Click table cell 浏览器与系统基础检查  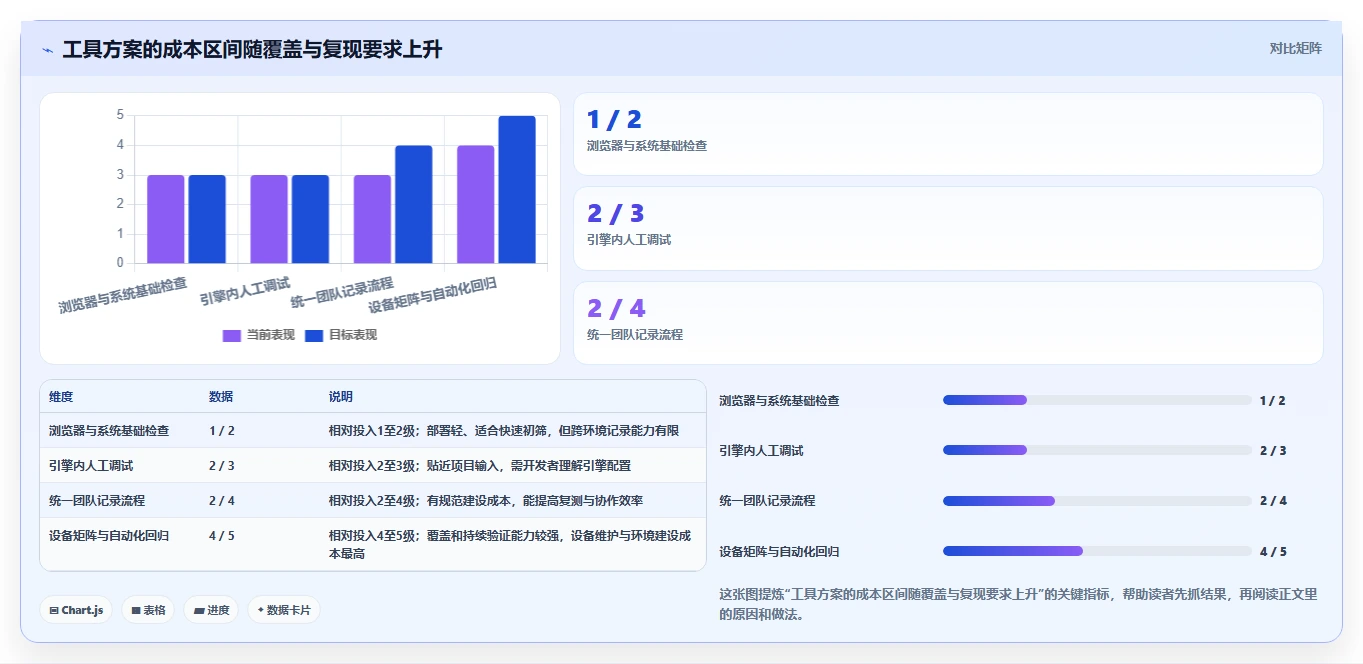(109, 431)
